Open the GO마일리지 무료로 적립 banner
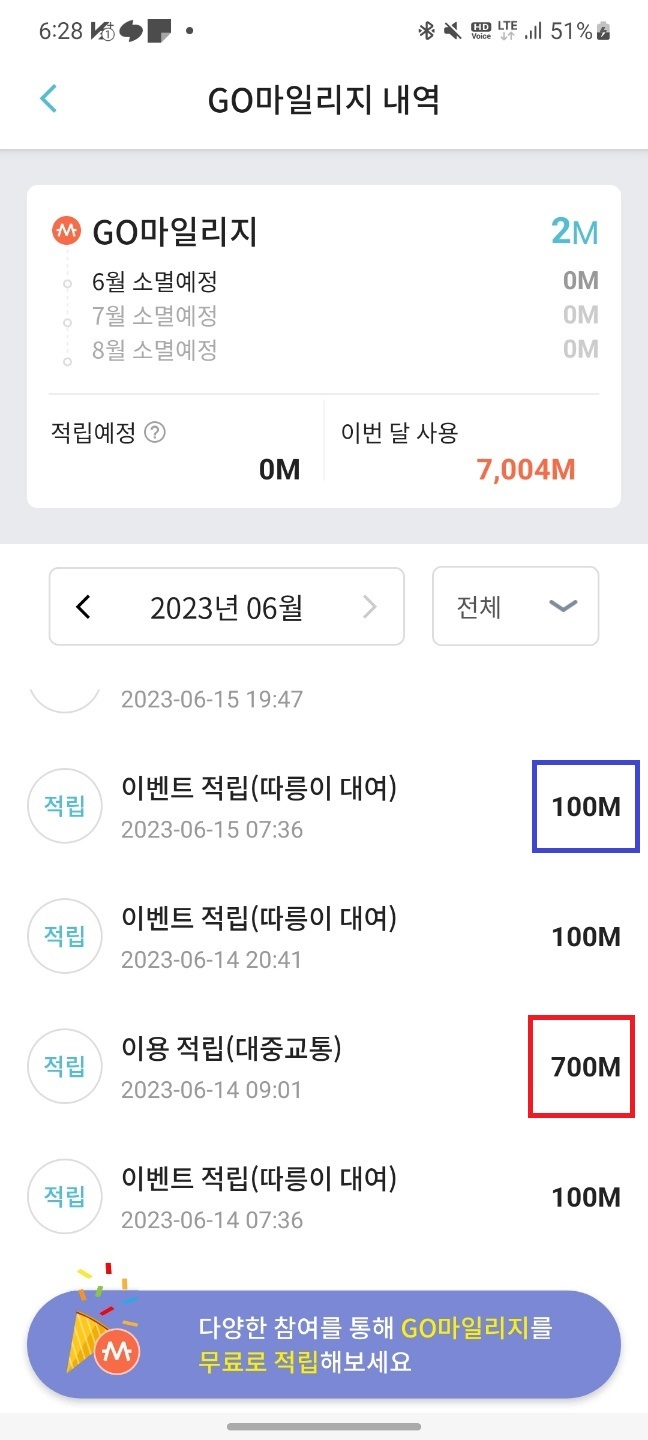The image size is (648, 1440). pos(324,1343)
